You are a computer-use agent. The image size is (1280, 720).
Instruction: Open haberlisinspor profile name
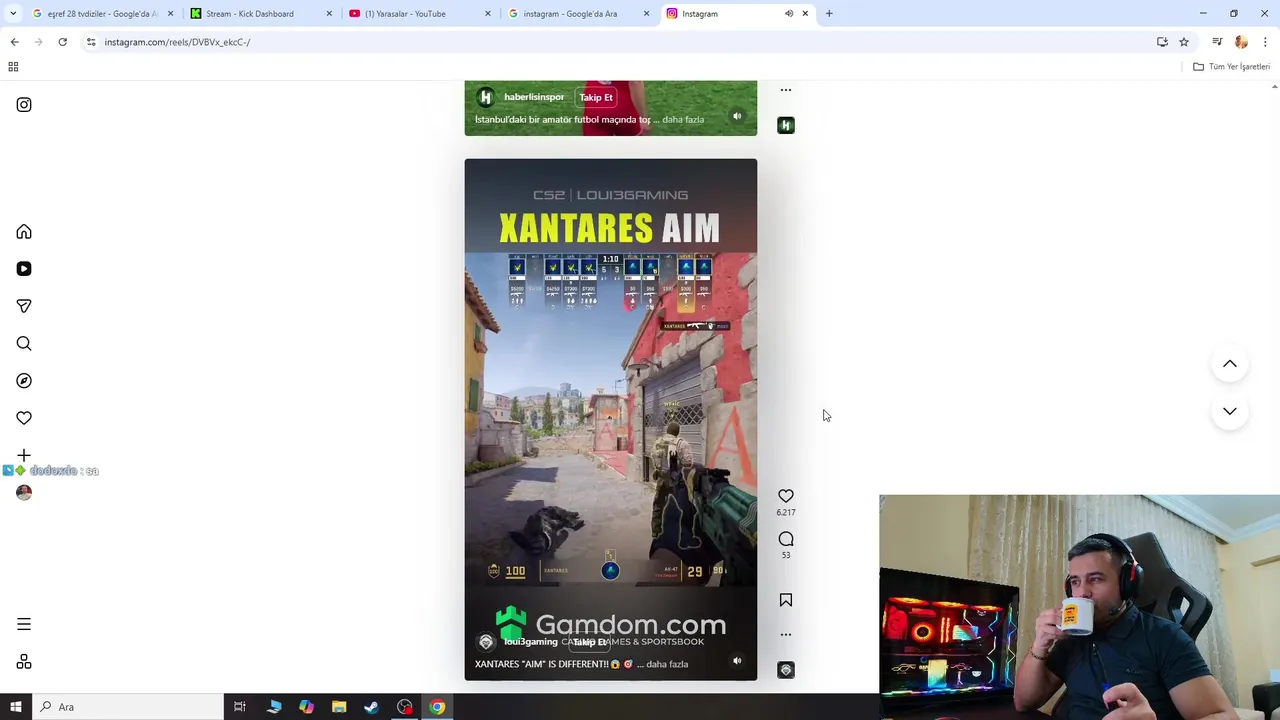(534, 97)
